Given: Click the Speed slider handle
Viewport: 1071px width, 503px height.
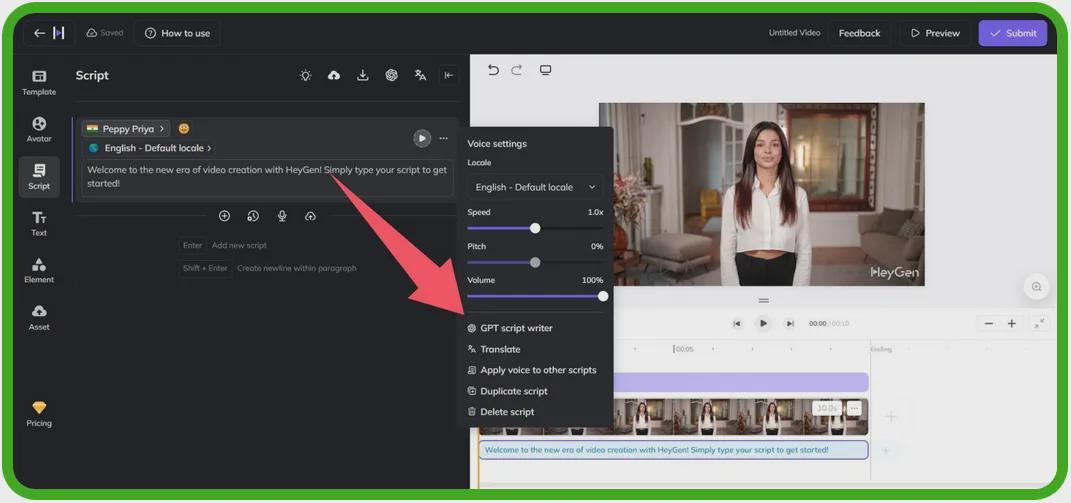Looking at the screenshot, I should [535, 228].
